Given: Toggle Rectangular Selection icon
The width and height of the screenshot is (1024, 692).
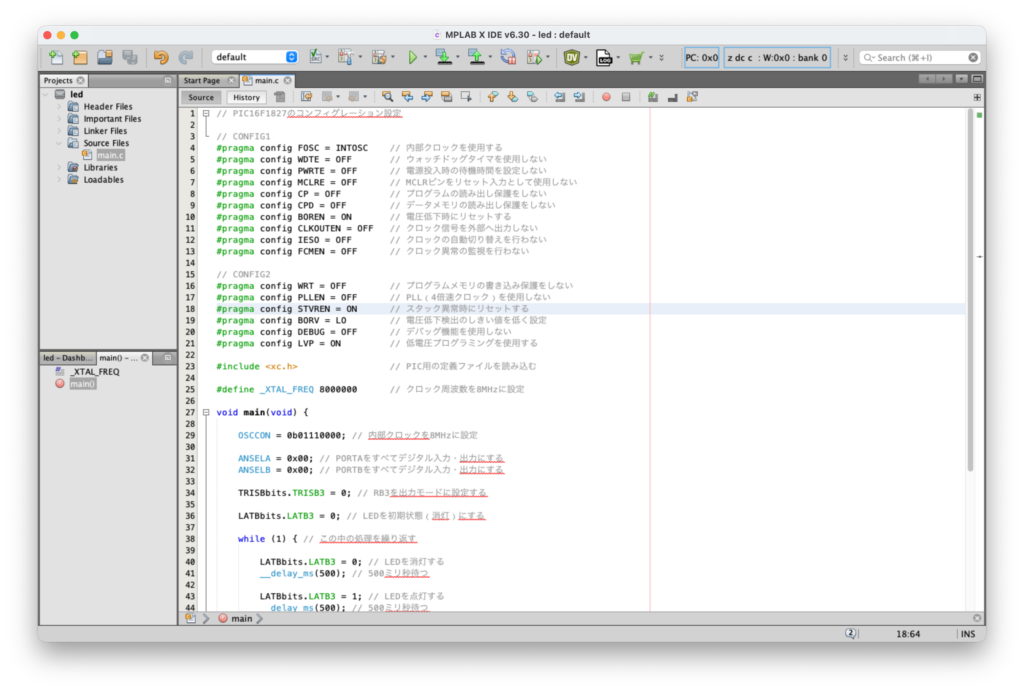Looking at the screenshot, I should pyautogui.click(x=466, y=97).
